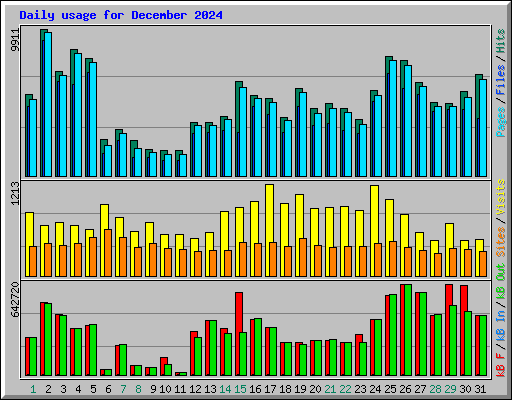Screen dimensions: 512x400
Task: Click the 'Sites' legend label
Action: tap(501, 242)
